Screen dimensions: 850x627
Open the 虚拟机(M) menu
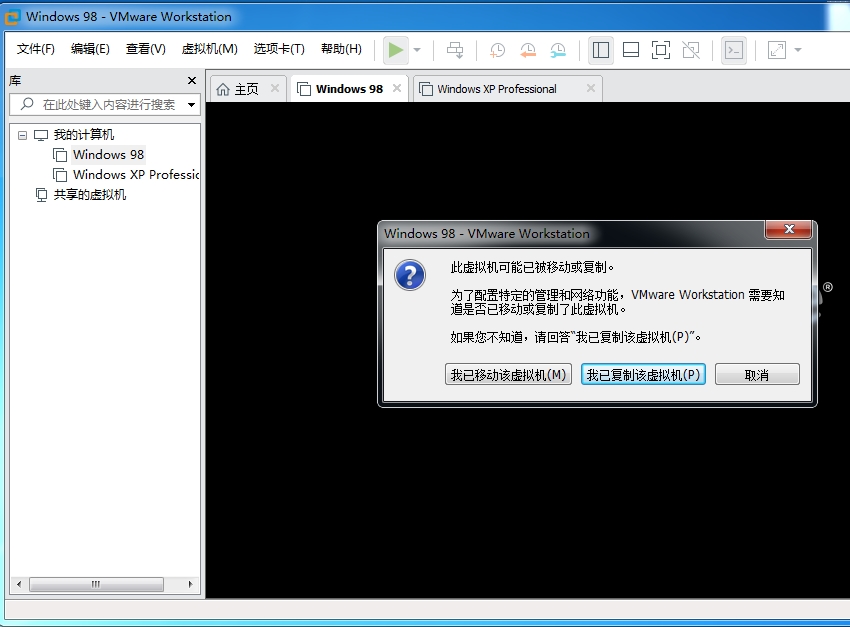point(209,48)
